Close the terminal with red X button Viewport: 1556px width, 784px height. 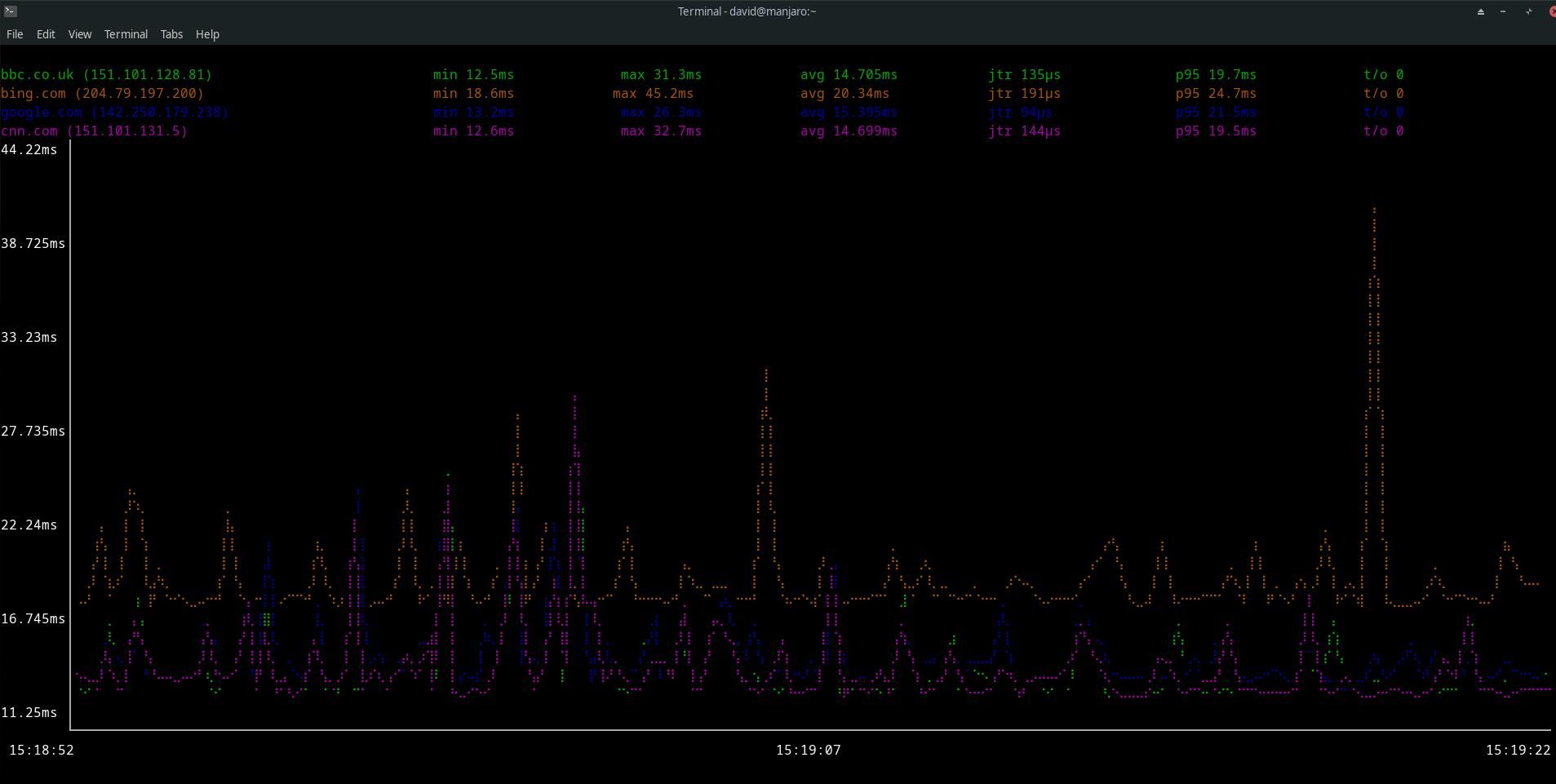coord(1550,11)
